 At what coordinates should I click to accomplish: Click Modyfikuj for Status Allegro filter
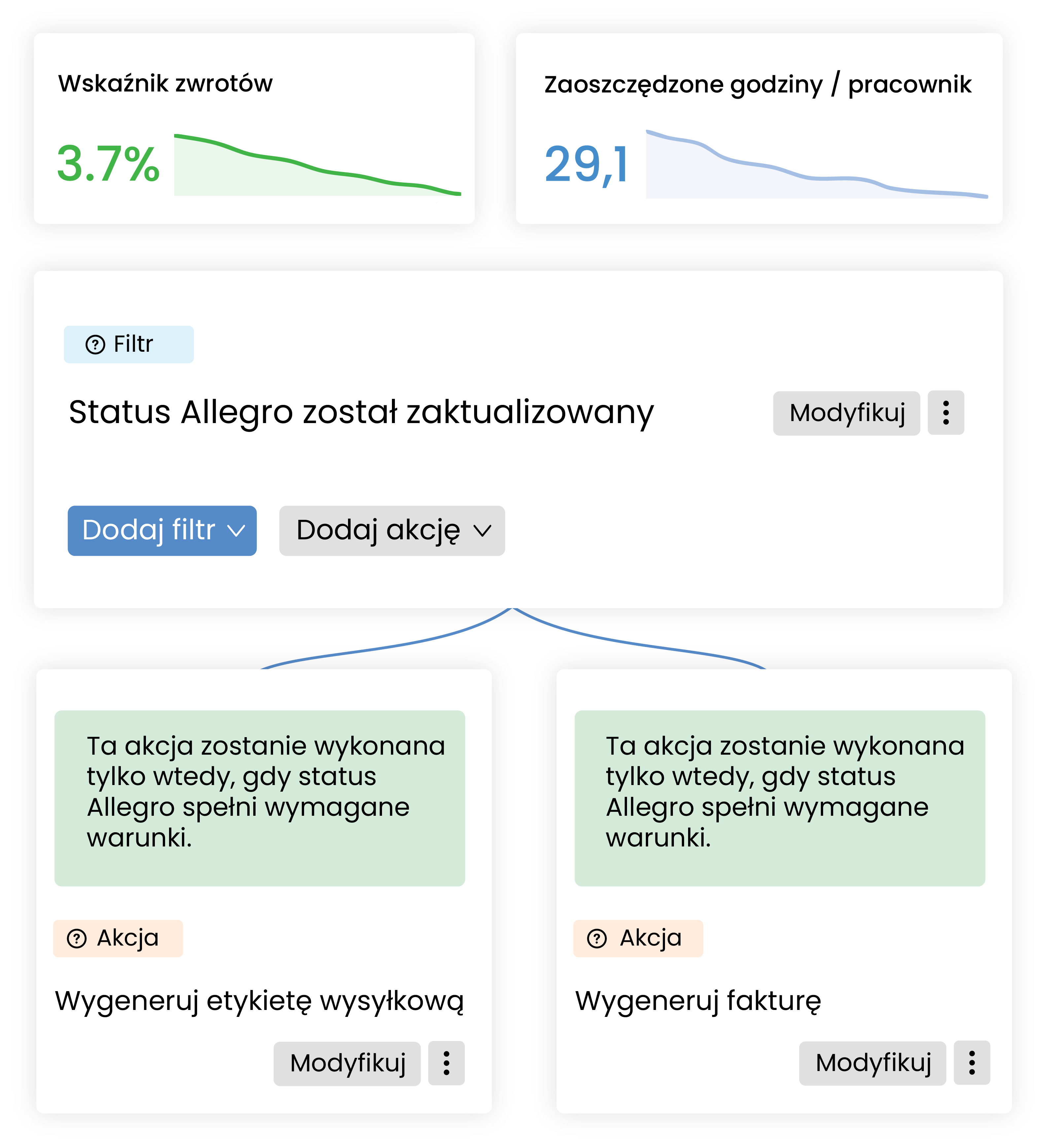coord(847,413)
